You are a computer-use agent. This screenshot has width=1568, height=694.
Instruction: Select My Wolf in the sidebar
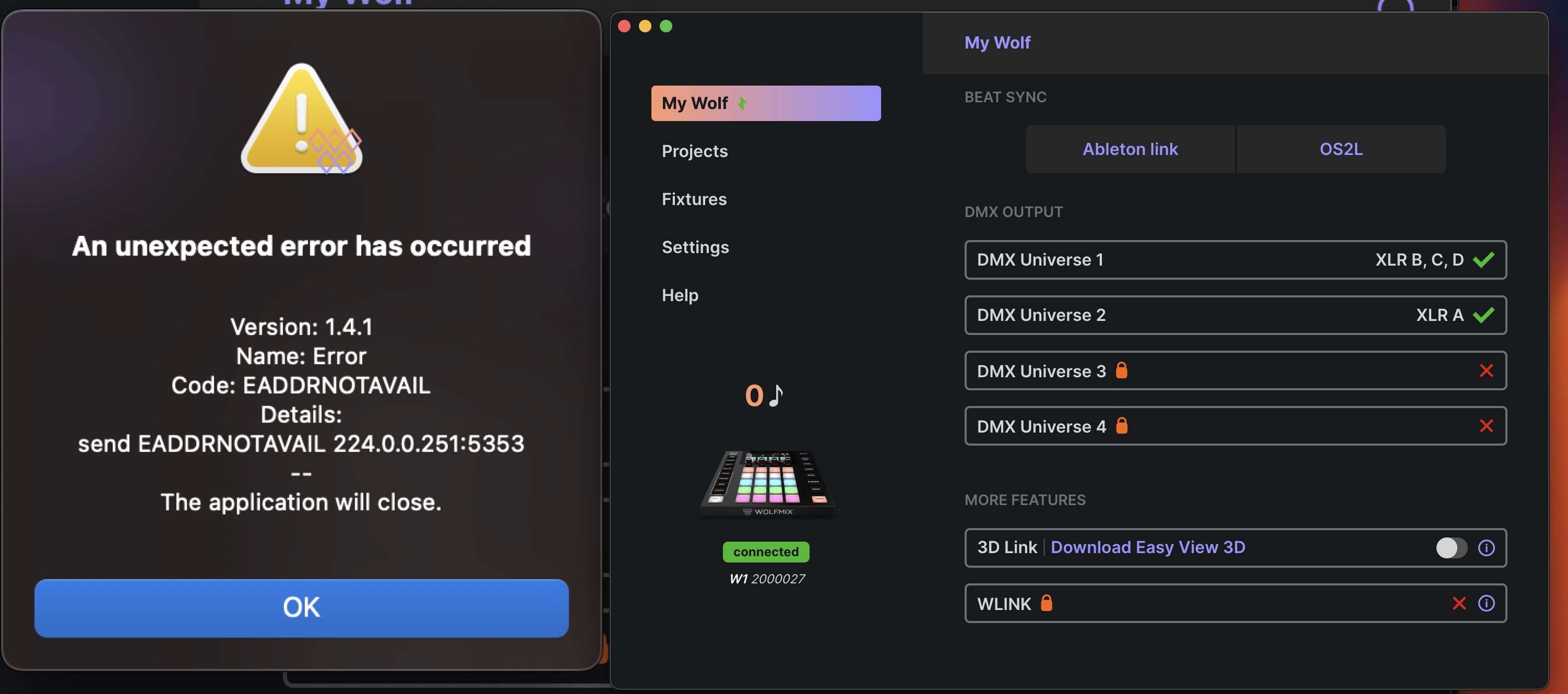click(x=765, y=103)
